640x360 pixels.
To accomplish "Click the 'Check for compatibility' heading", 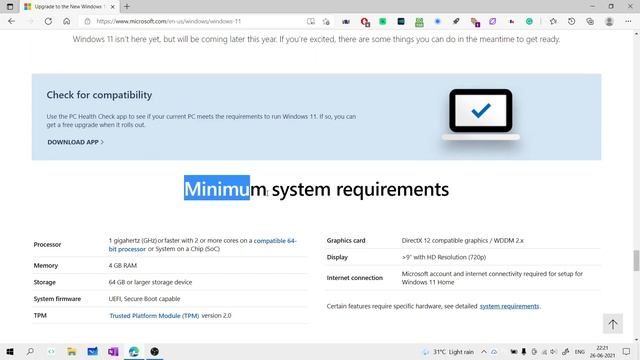I will pos(99,95).
